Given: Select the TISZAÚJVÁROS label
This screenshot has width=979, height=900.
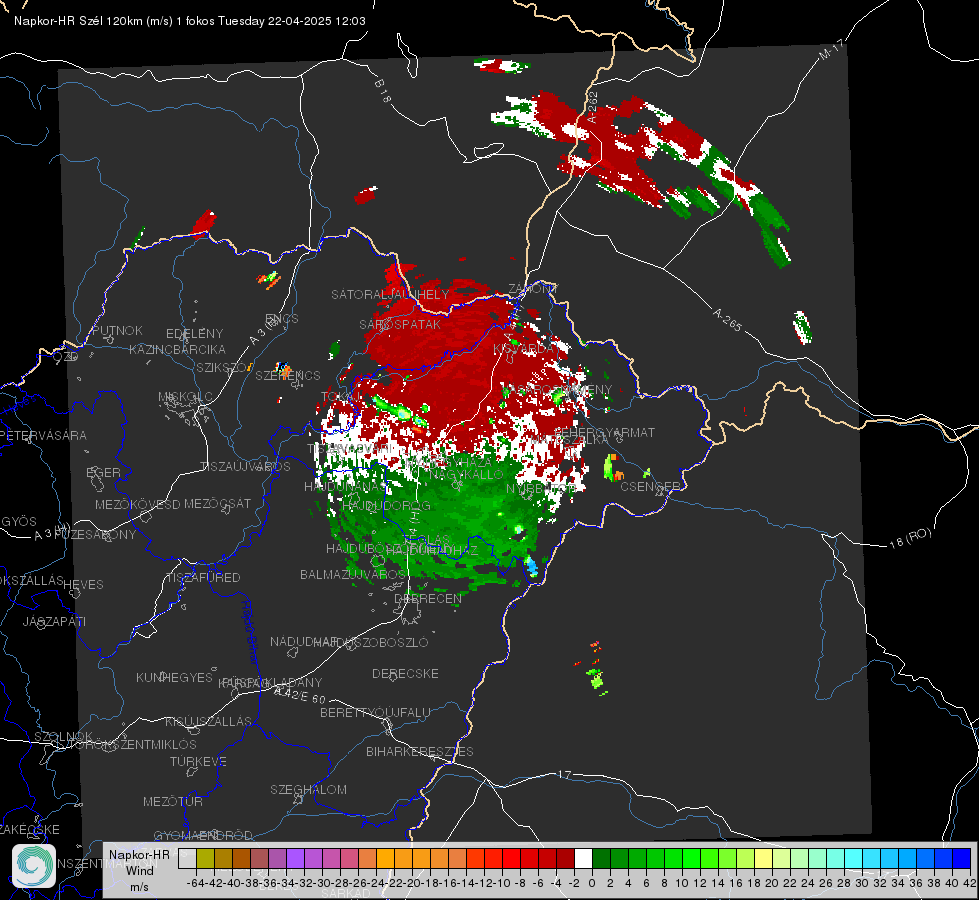Looking at the screenshot, I should click(x=245, y=467).
